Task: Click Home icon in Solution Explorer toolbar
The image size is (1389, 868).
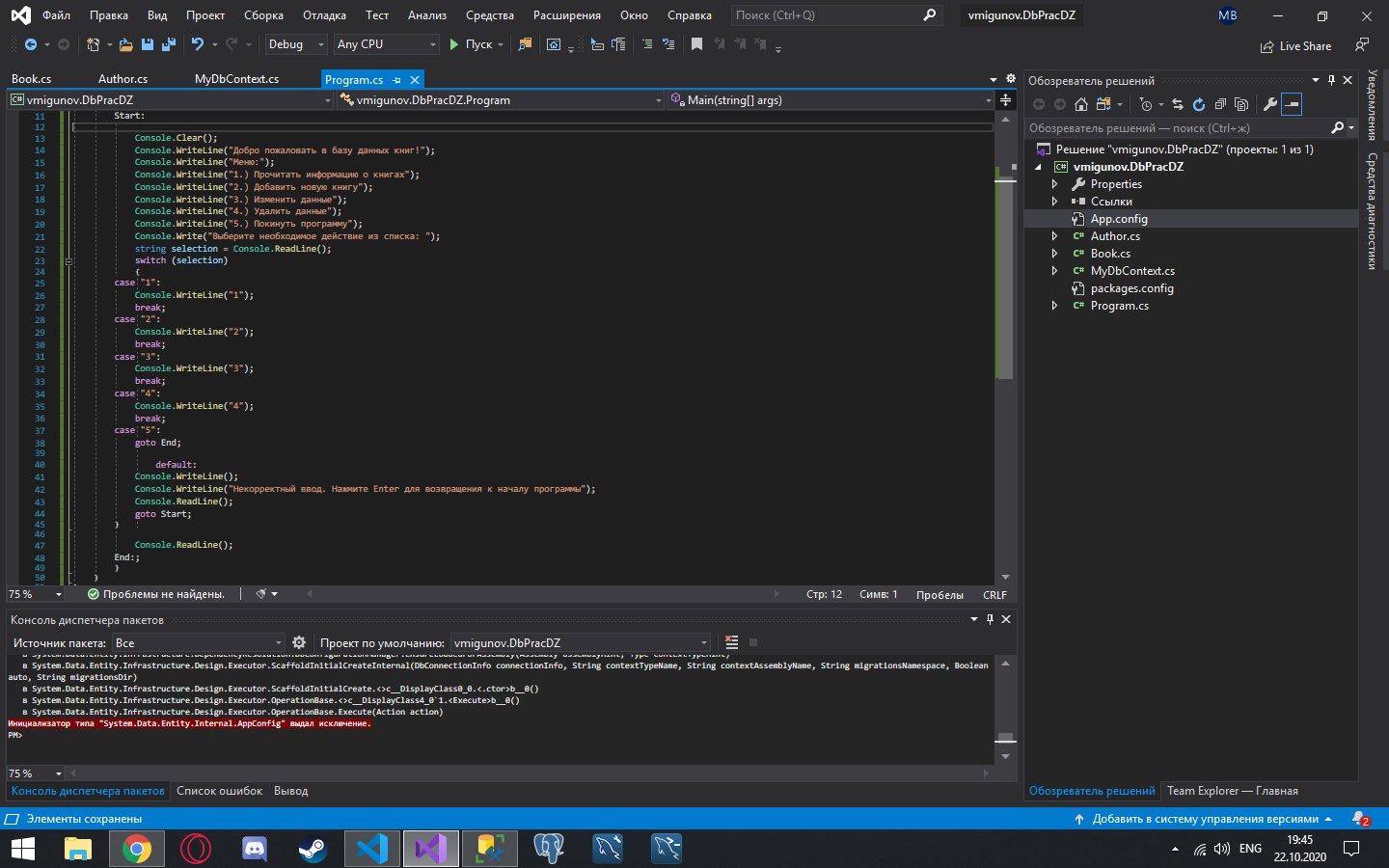Action: point(1081,104)
